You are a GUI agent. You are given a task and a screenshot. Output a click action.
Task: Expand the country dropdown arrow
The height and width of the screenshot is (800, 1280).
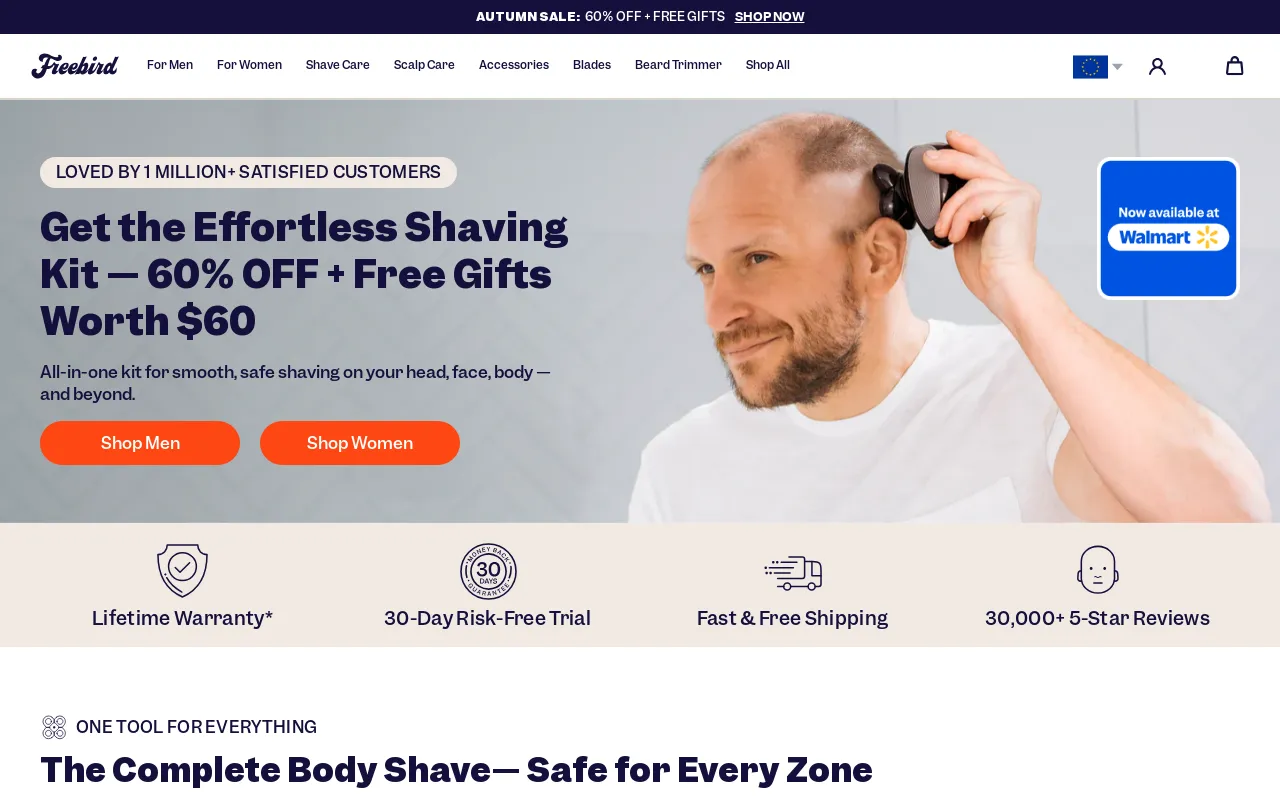1117,67
